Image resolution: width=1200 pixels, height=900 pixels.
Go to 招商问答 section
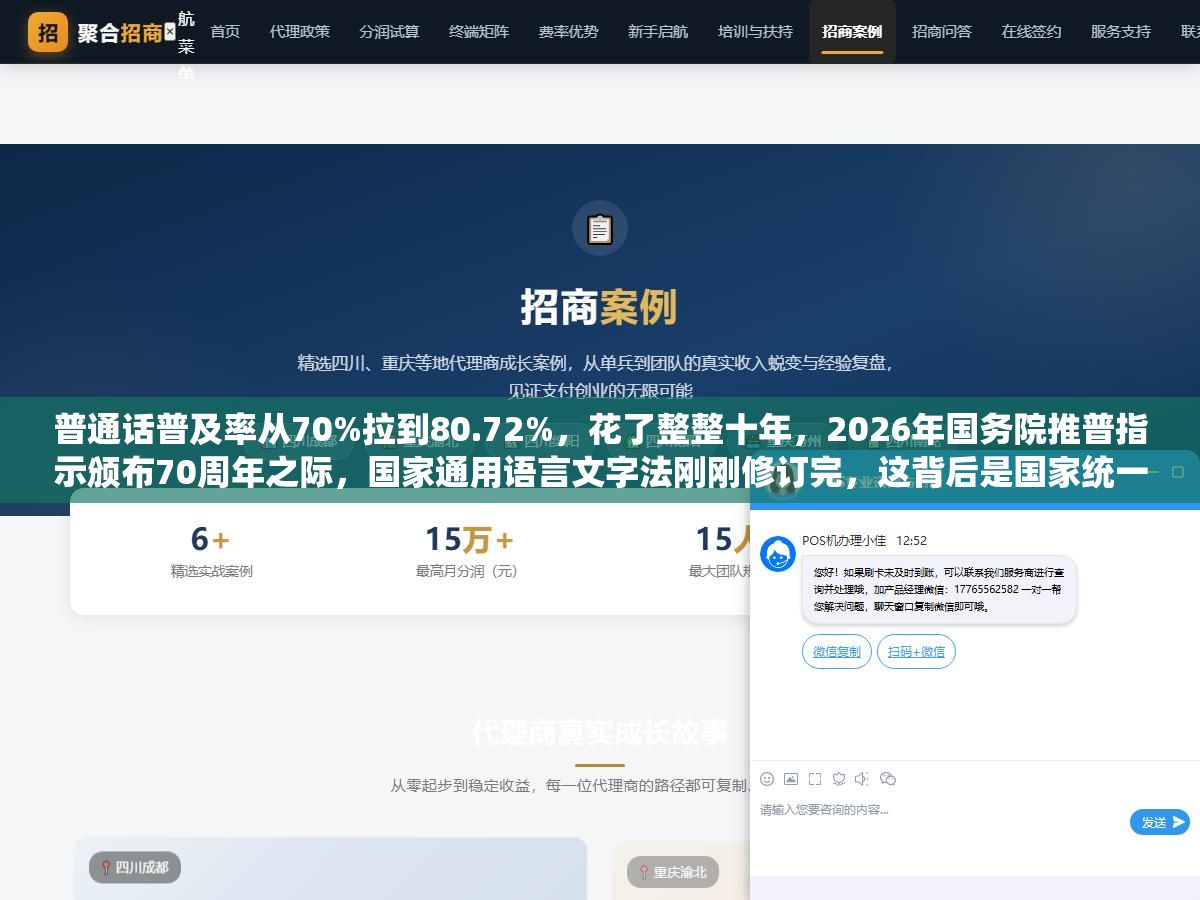(942, 32)
